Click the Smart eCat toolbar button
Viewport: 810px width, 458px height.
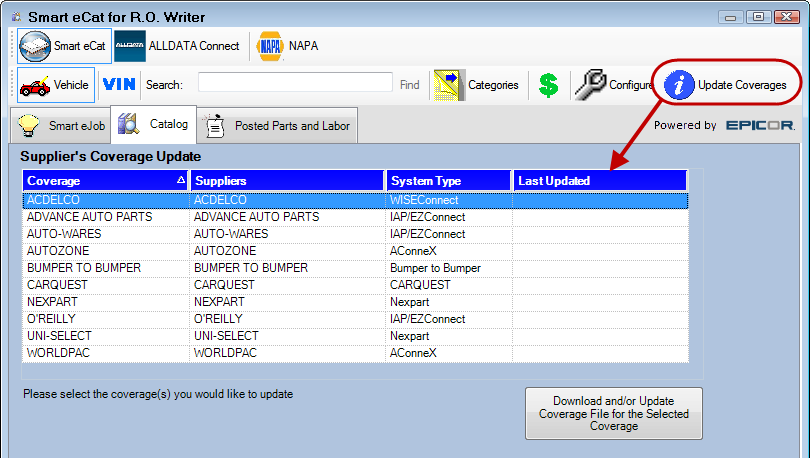64,46
